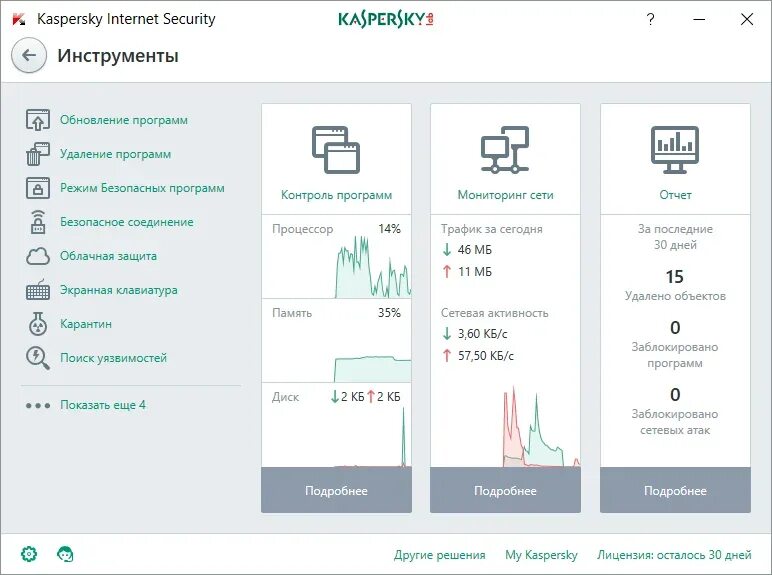
Task: Click the Заблокировано программ label
Action: click(675, 355)
